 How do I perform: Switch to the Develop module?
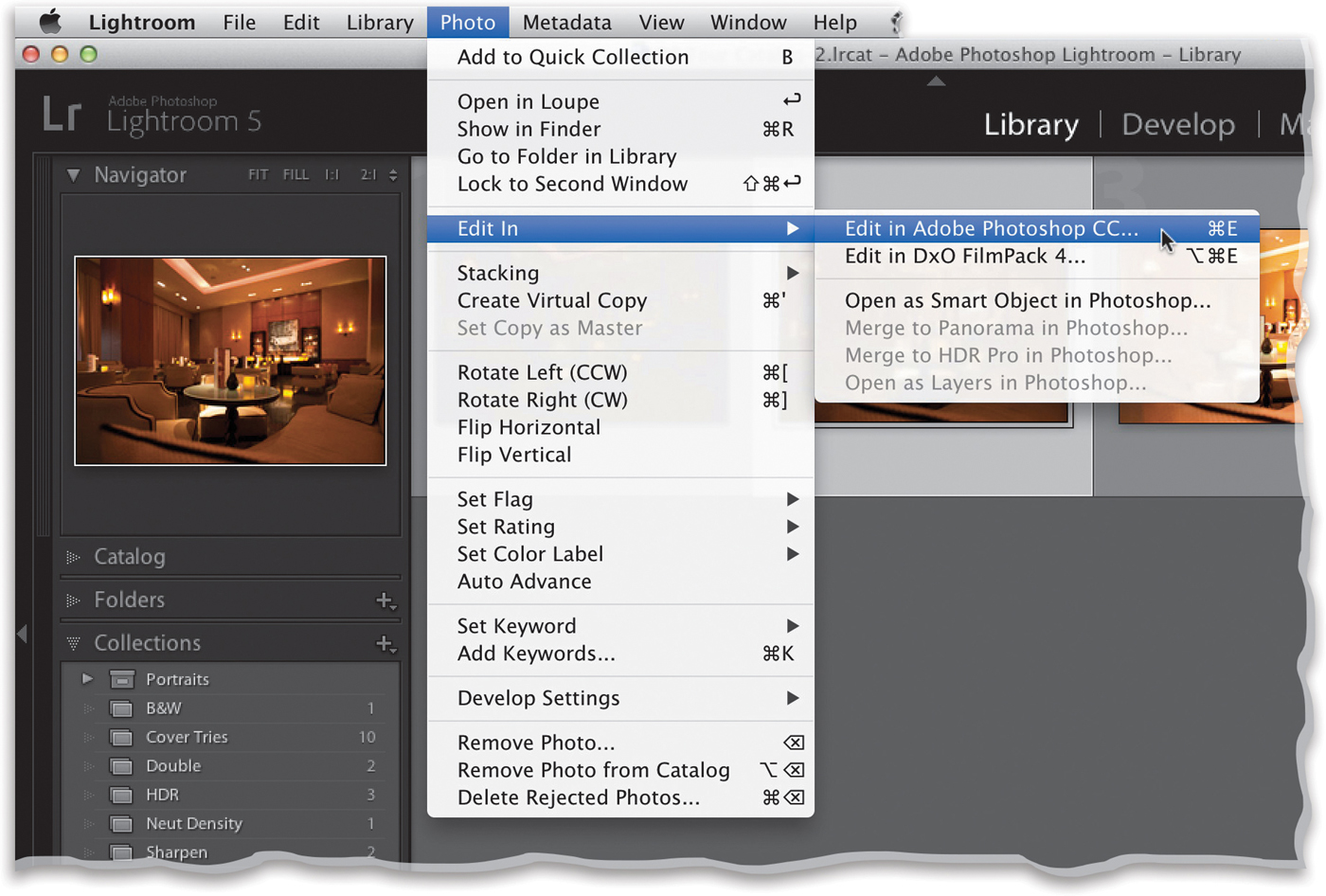pyautogui.click(x=1178, y=124)
